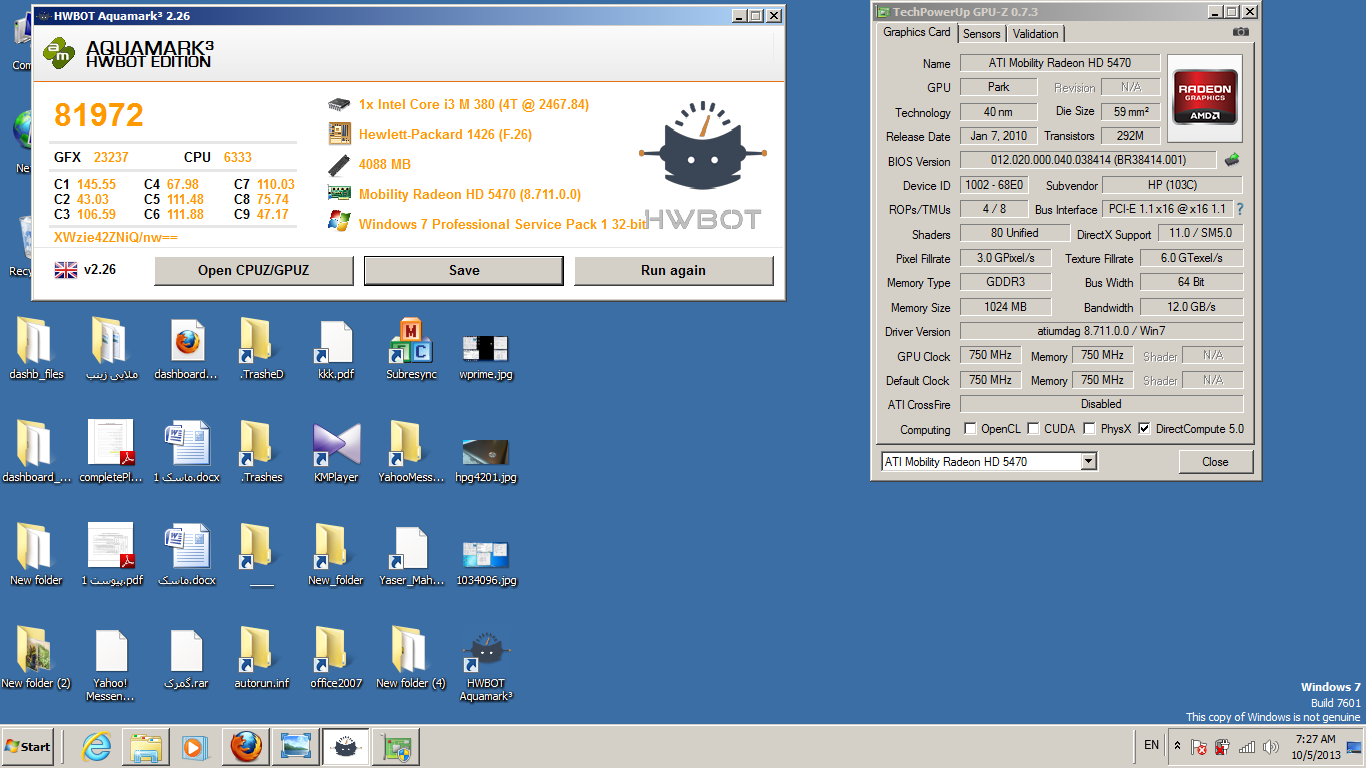
Task: Click the GPU-Z taskbar button
Action: click(x=395, y=747)
